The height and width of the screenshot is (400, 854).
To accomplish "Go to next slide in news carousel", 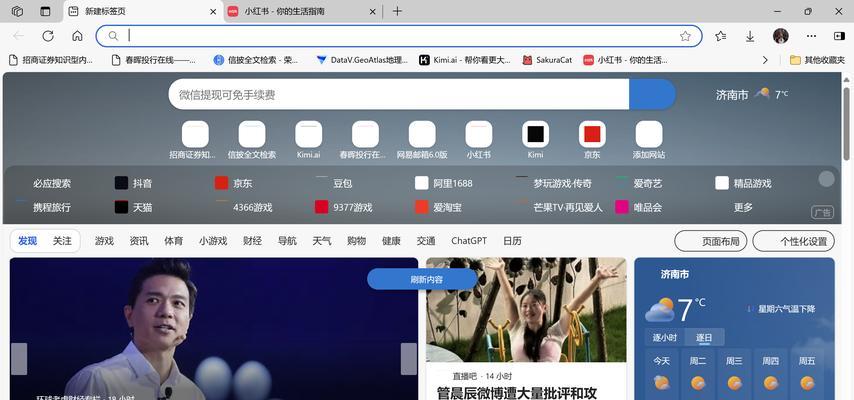I will click(x=408, y=359).
